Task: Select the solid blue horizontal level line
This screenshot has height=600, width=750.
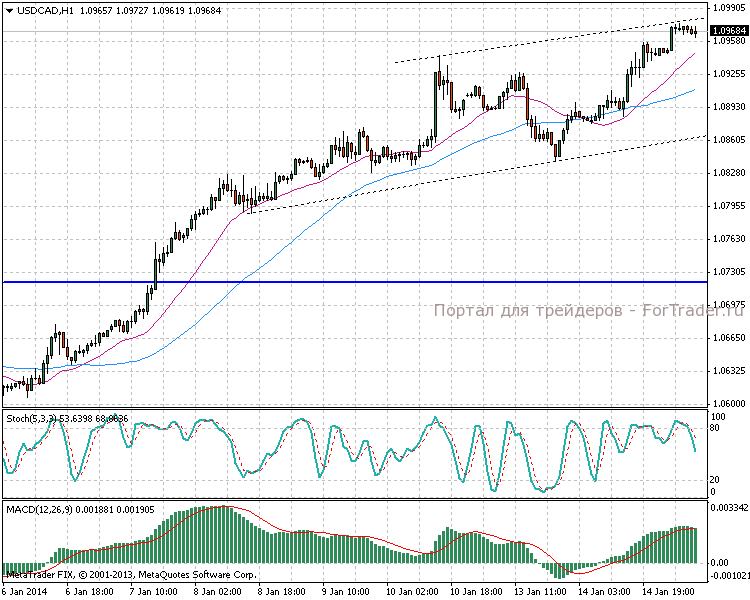Action: pos(300,282)
